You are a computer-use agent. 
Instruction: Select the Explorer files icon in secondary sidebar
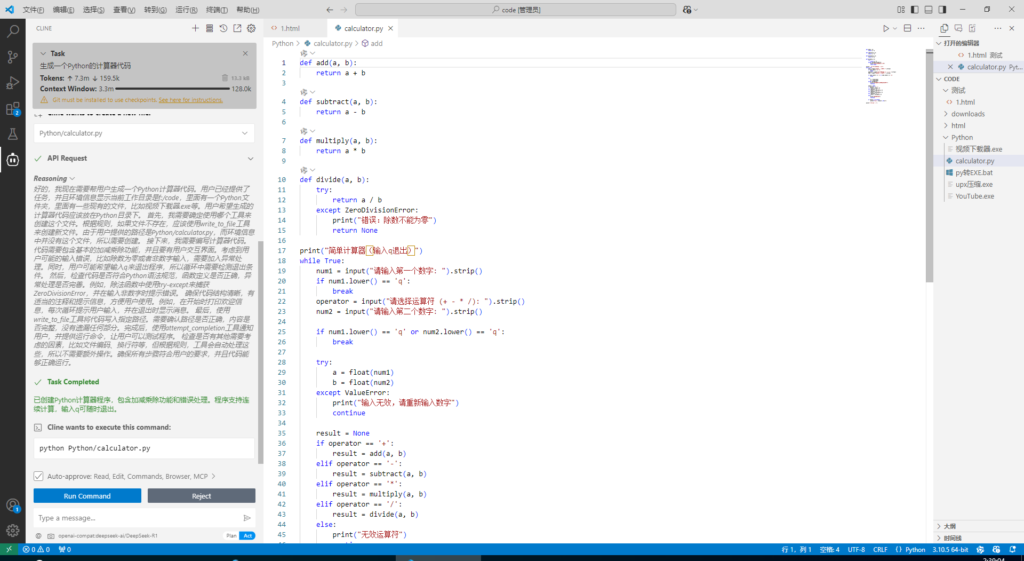pyautogui.click(x=944, y=28)
